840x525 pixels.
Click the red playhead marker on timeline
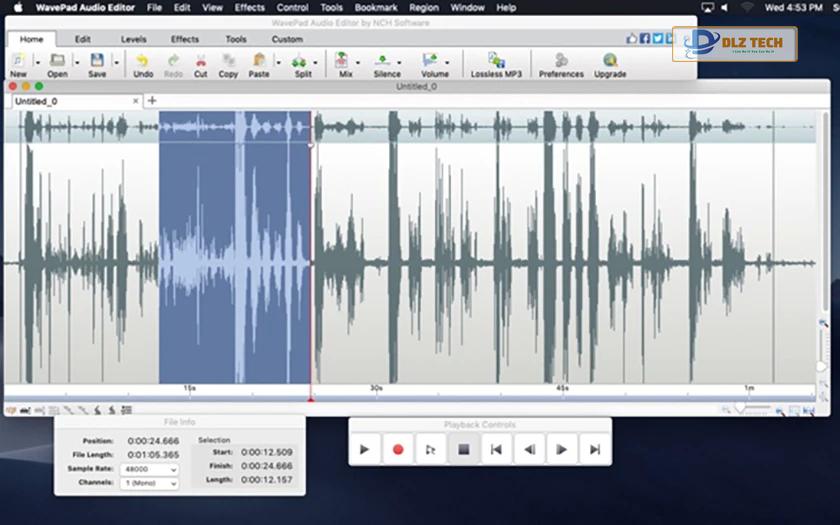pyautogui.click(x=311, y=399)
